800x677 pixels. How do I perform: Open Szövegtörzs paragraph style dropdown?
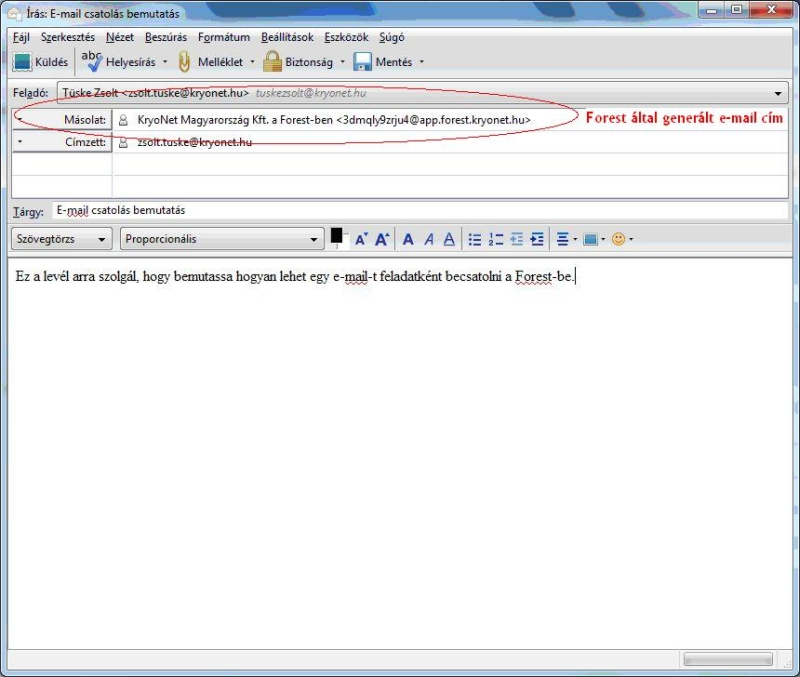click(61, 239)
